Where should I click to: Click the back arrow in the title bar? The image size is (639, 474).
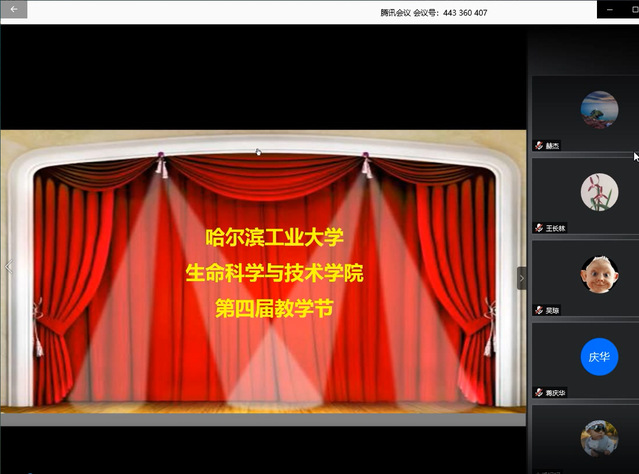coord(14,10)
